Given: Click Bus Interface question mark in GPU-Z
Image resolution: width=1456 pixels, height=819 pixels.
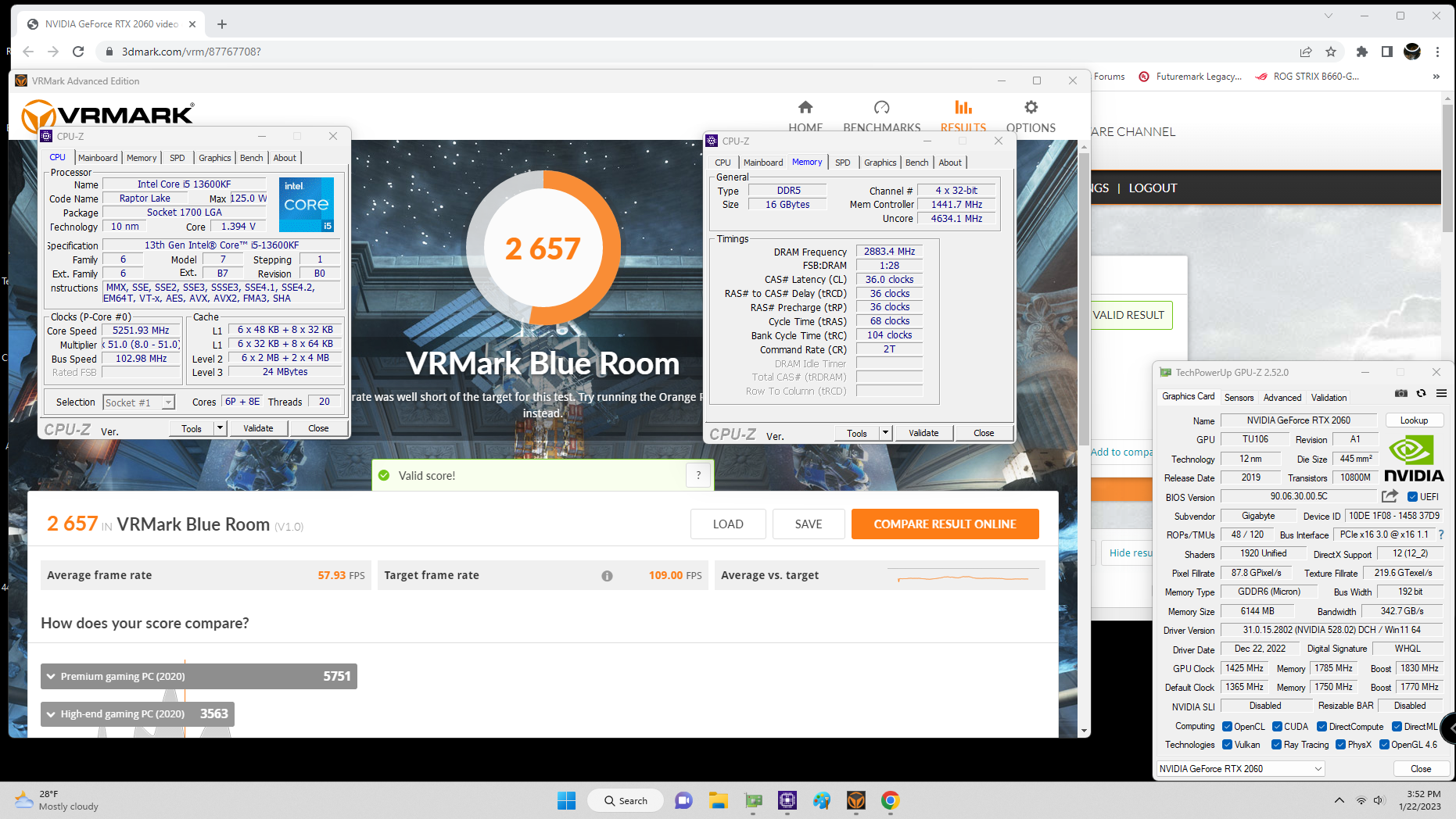Looking at the screenshot, I should pyautogui.click(x=1441, y=535).
